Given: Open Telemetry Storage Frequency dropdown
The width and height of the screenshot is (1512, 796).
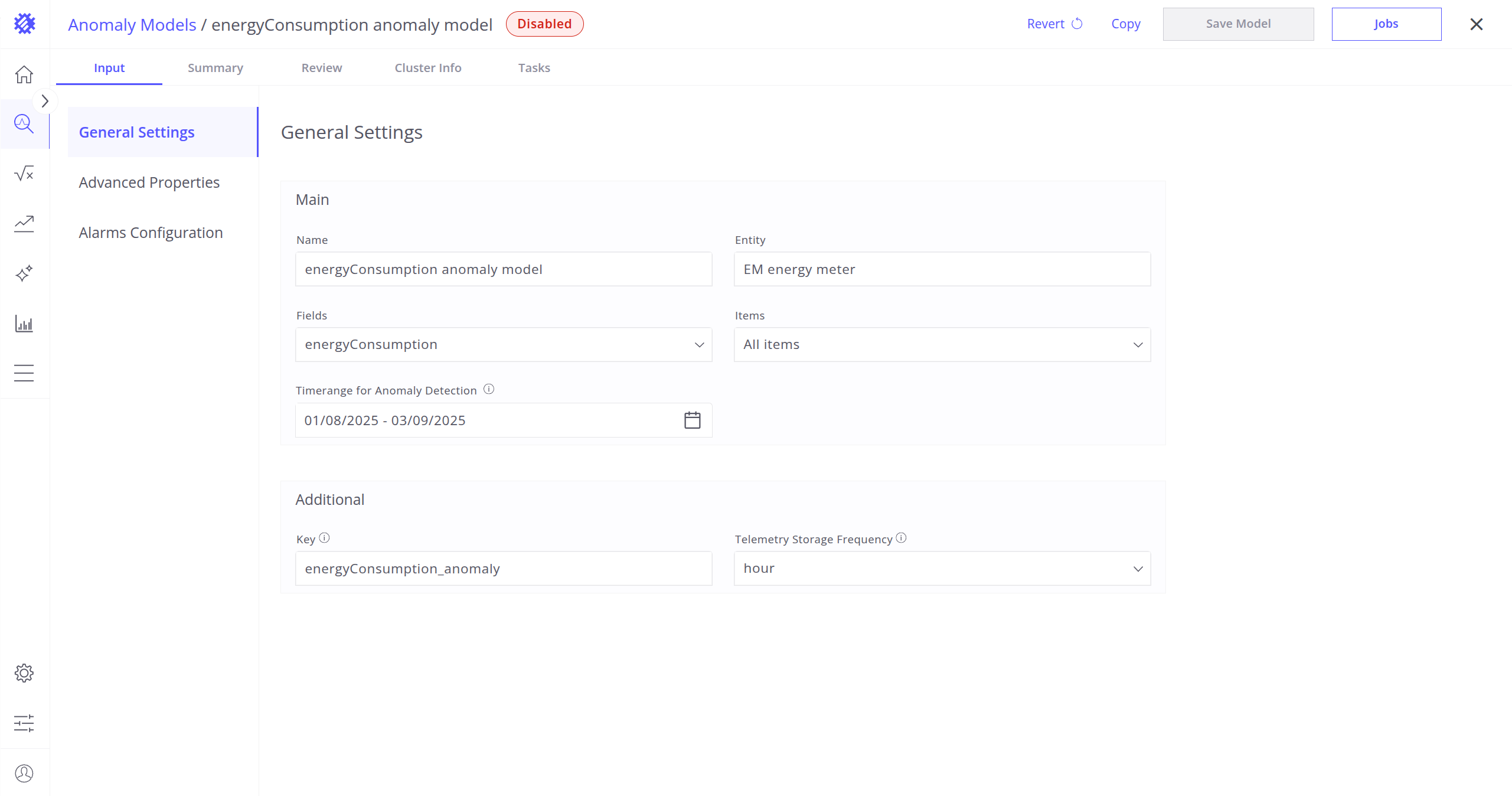Looking at the screenshot, I should (x=942, y=569).
